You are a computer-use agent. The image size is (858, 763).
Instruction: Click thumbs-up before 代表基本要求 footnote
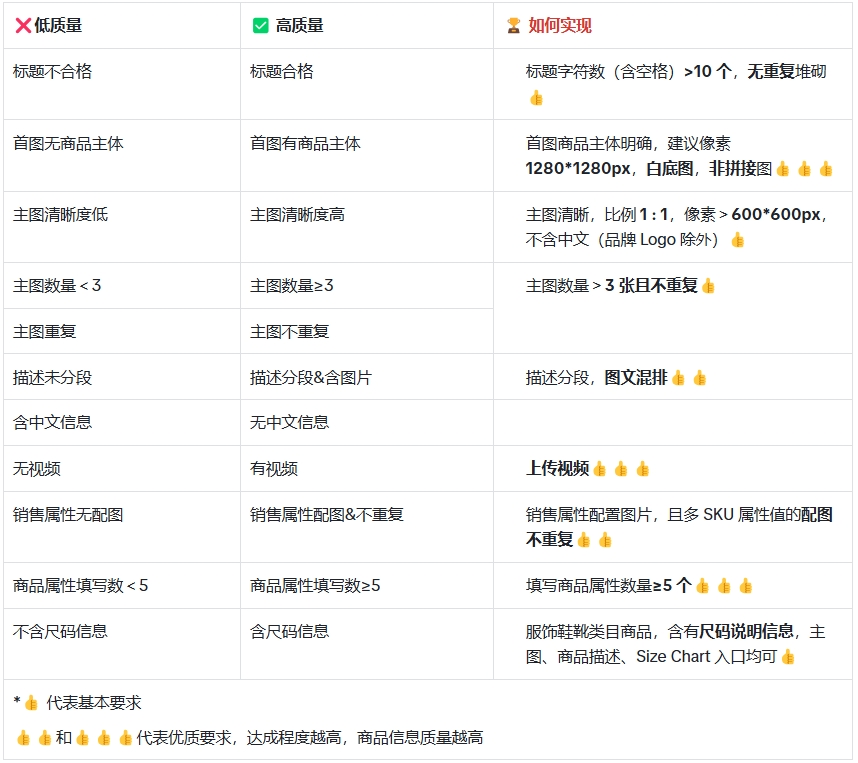31,703
